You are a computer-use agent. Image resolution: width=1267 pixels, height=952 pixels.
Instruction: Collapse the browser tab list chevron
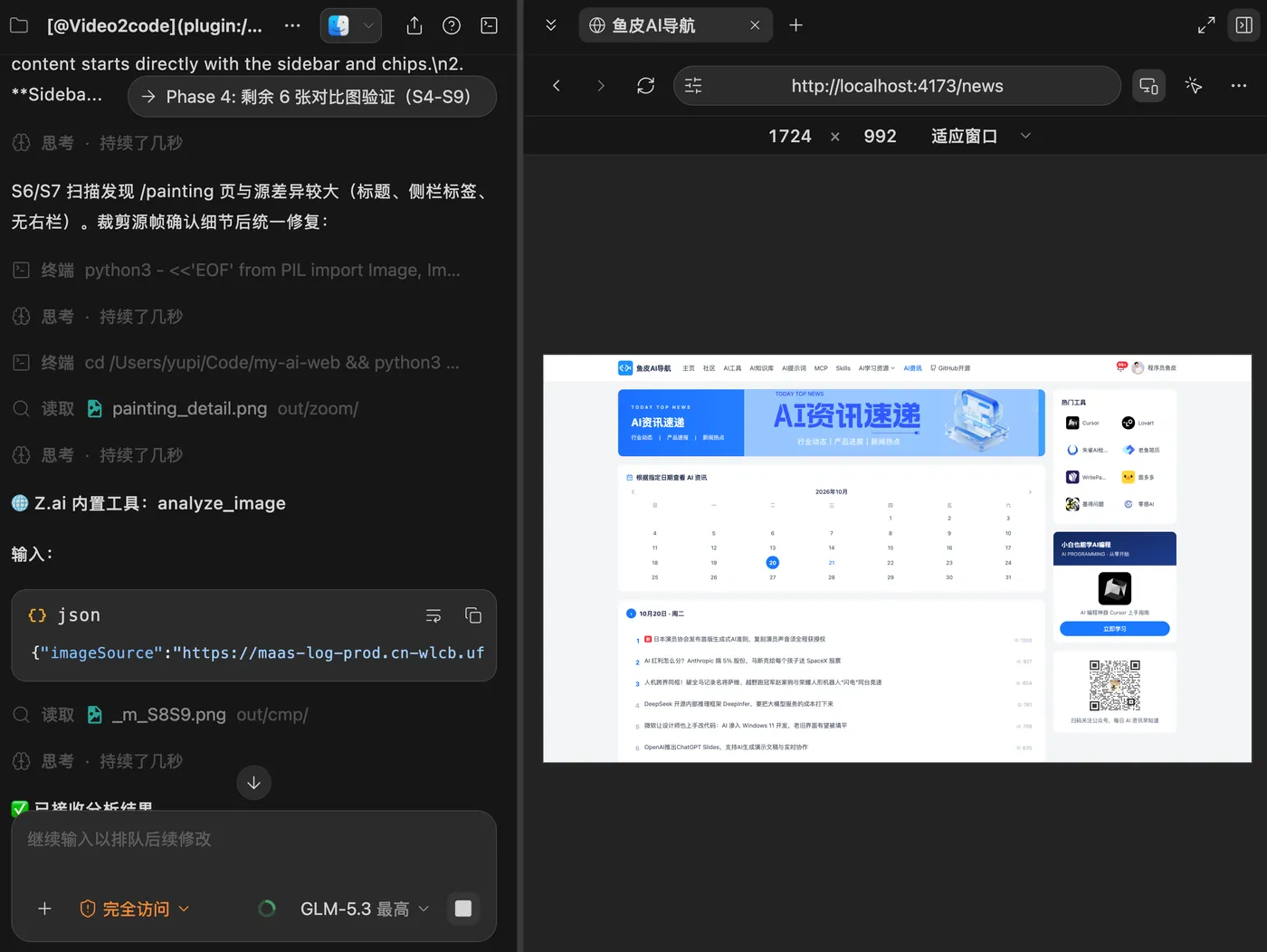tap(551, 25)
